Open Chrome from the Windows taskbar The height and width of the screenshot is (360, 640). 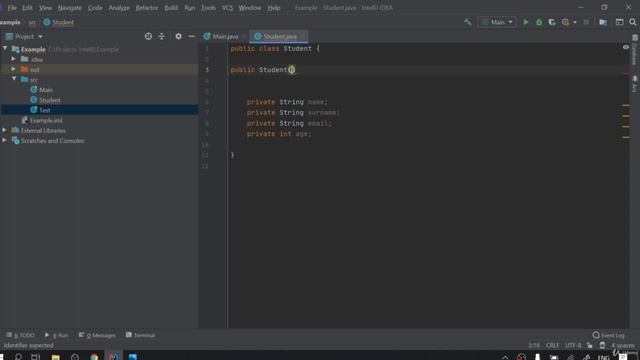pos(94,356)
